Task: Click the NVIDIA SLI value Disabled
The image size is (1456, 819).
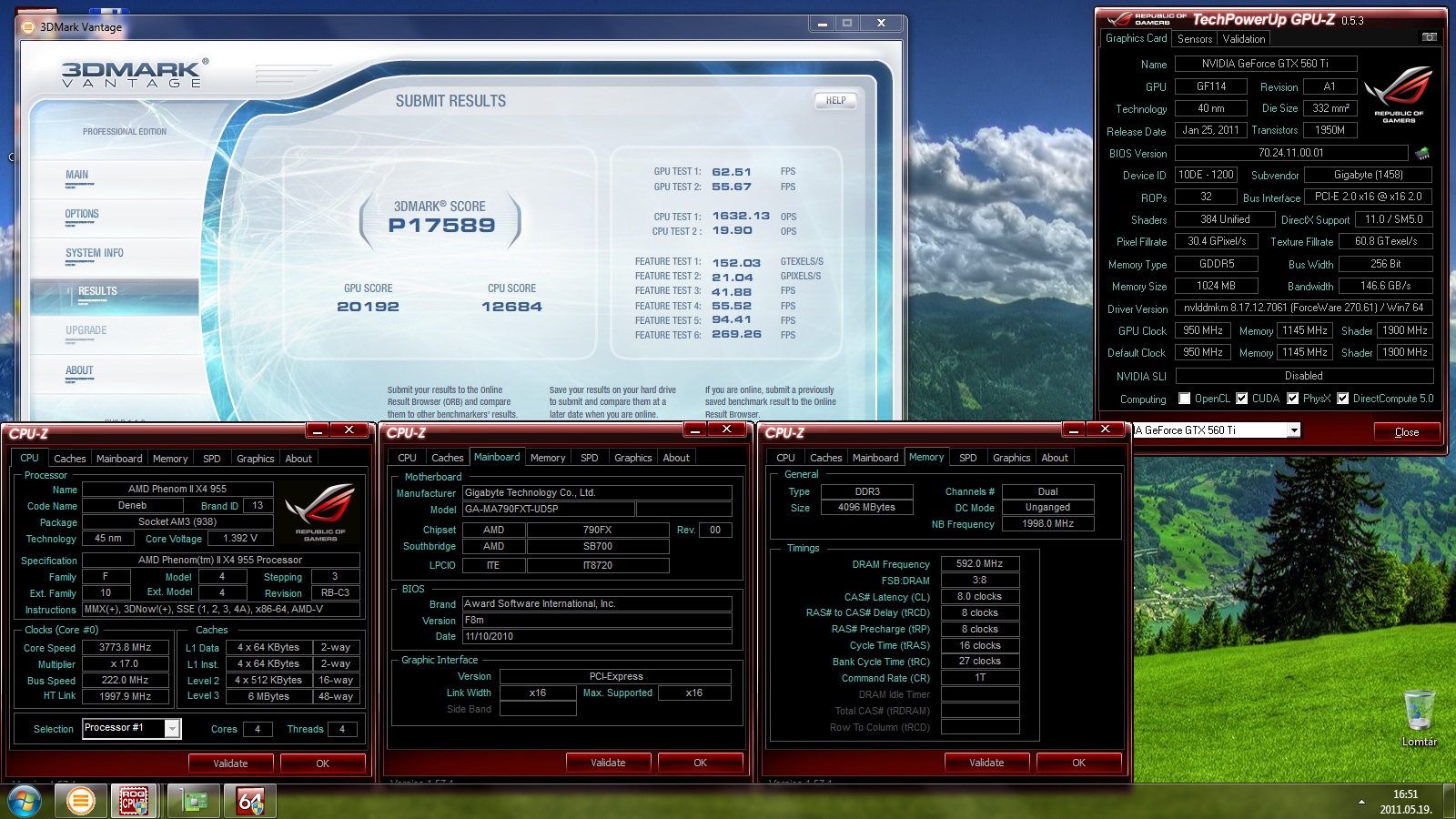Action: point(1304,376)
